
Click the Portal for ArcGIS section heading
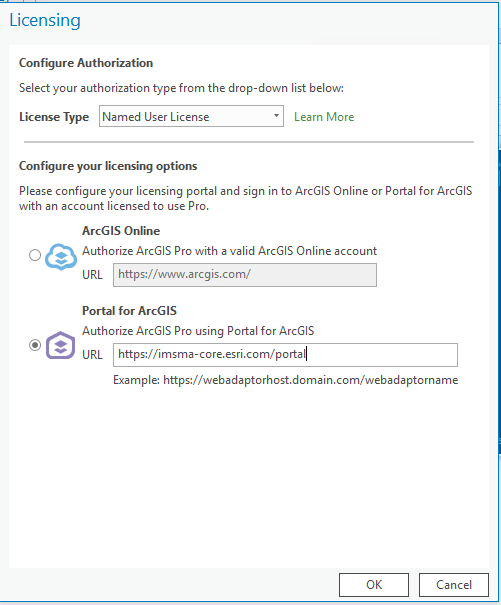(129, 311)
